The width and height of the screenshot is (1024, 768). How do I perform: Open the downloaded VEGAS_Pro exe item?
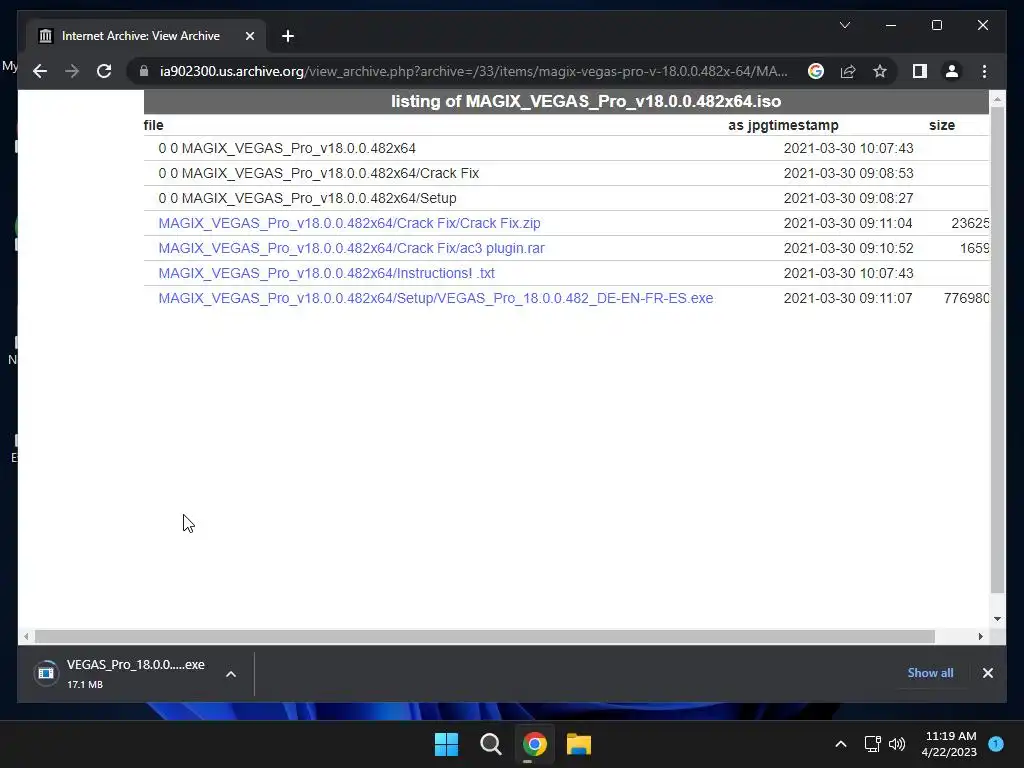[121, 673]
